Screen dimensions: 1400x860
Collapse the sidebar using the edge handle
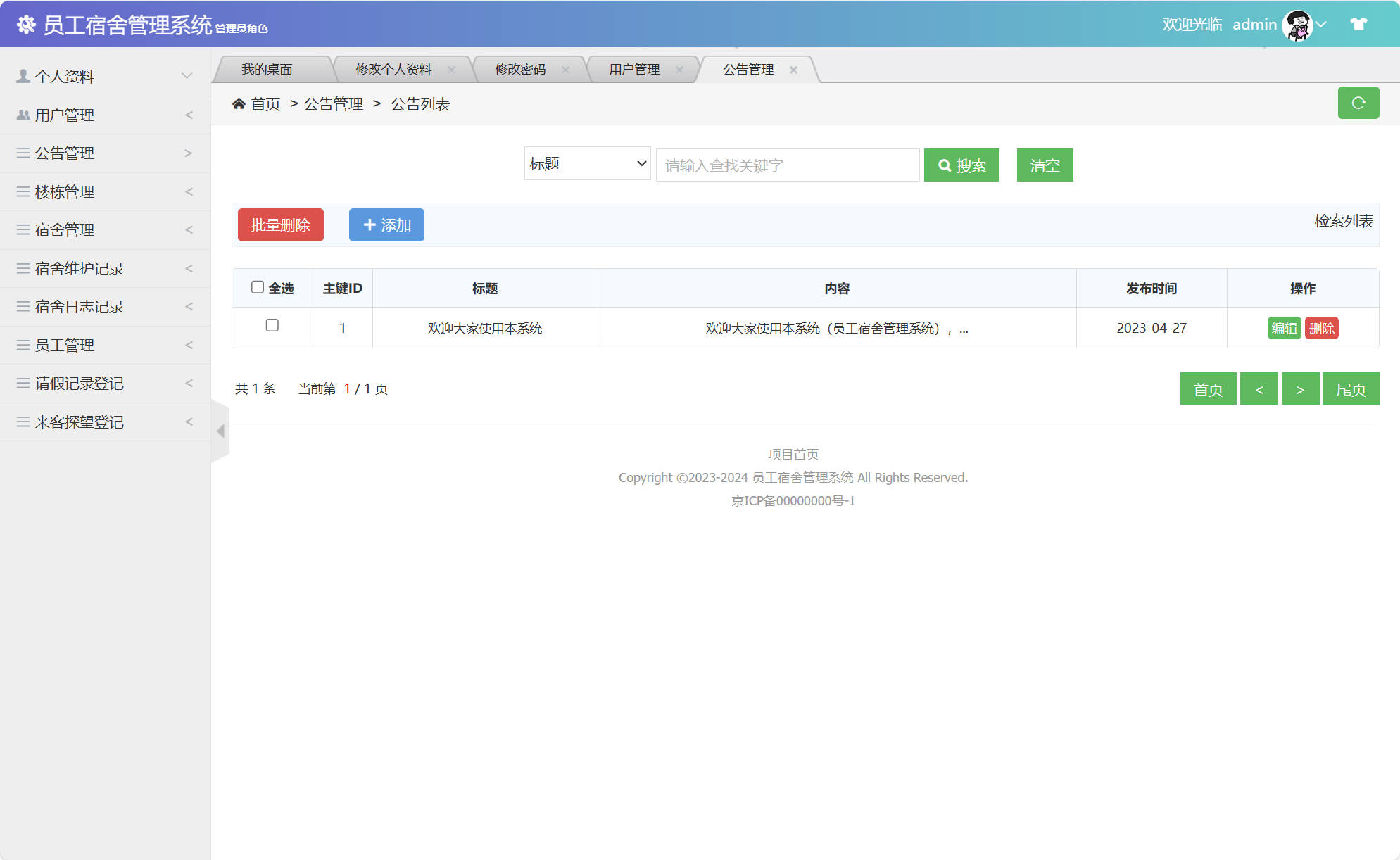pyautogui.click(x=219, y=431)
